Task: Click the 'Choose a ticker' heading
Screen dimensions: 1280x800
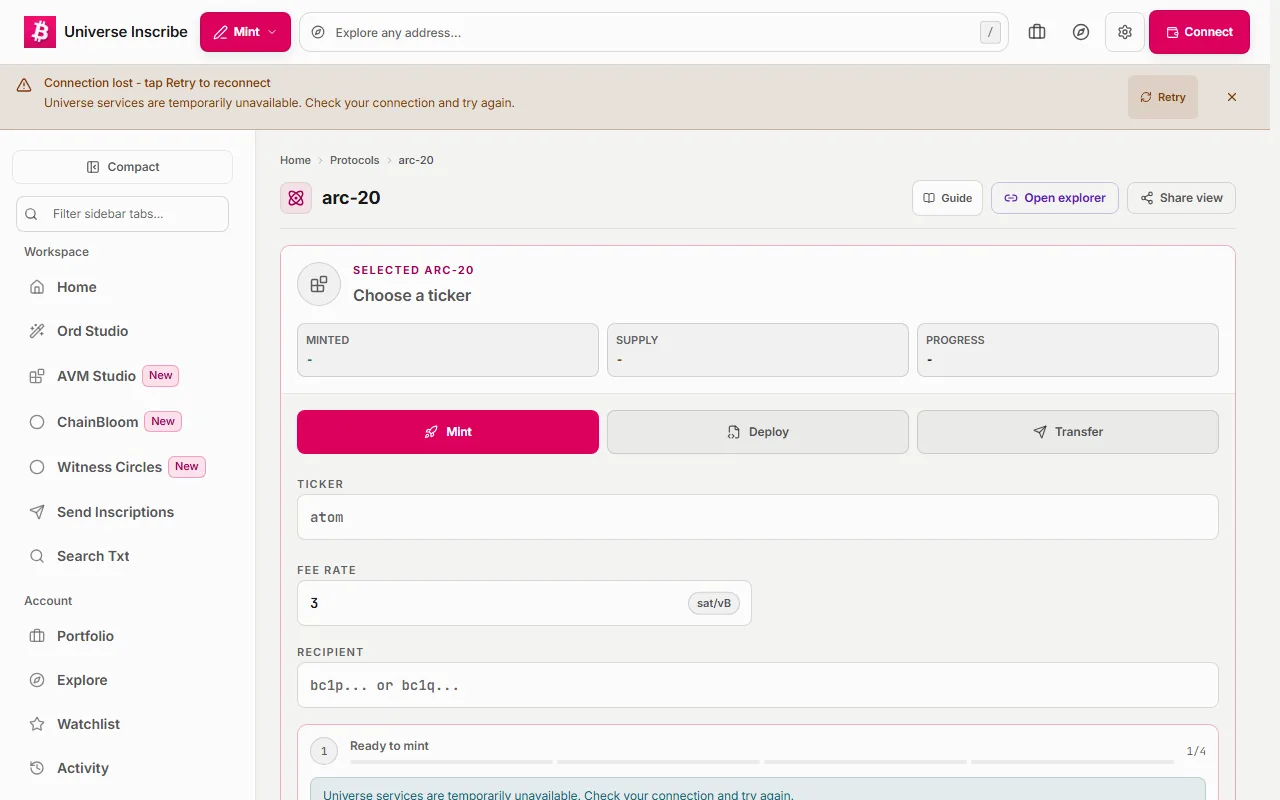Action: point(412,296)
